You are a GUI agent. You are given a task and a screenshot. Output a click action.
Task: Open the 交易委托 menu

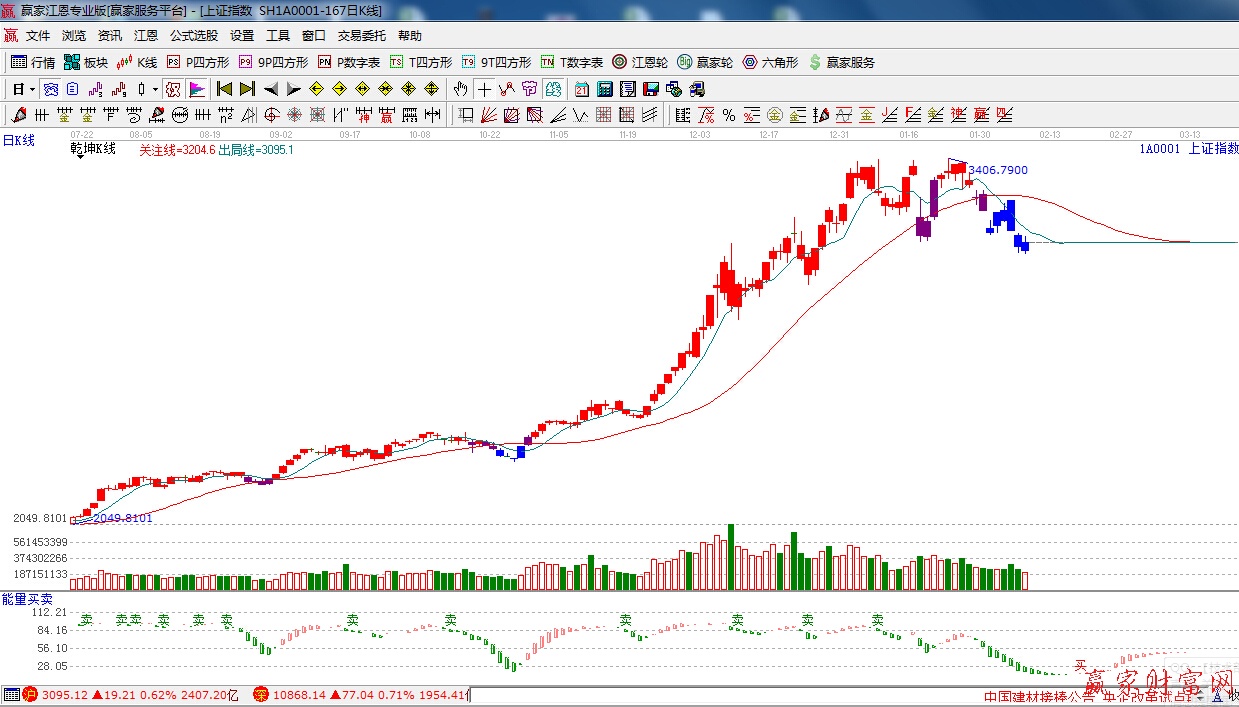[361, 35]
